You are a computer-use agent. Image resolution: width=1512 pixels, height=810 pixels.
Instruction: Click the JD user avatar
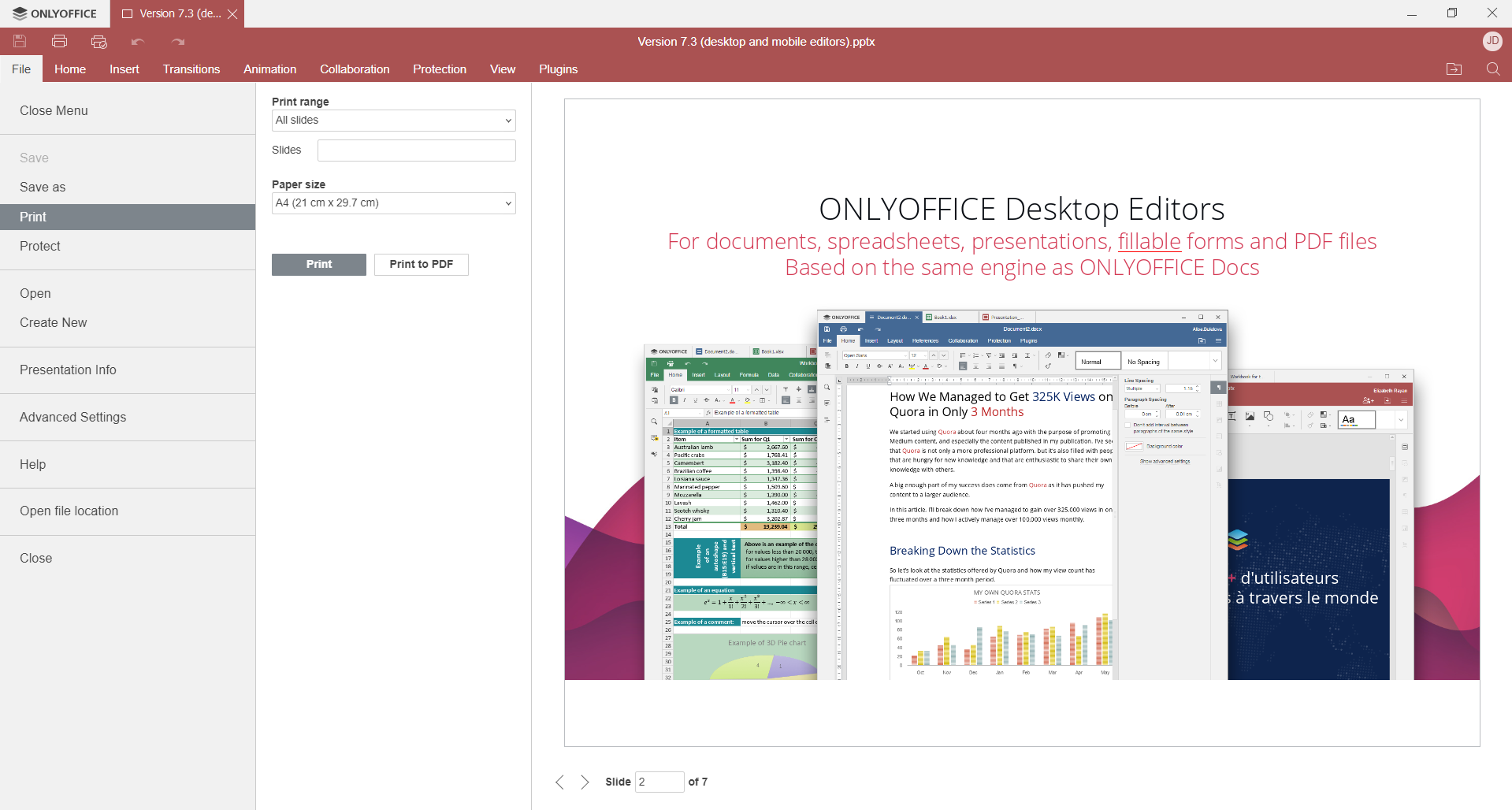point(1492,41)
